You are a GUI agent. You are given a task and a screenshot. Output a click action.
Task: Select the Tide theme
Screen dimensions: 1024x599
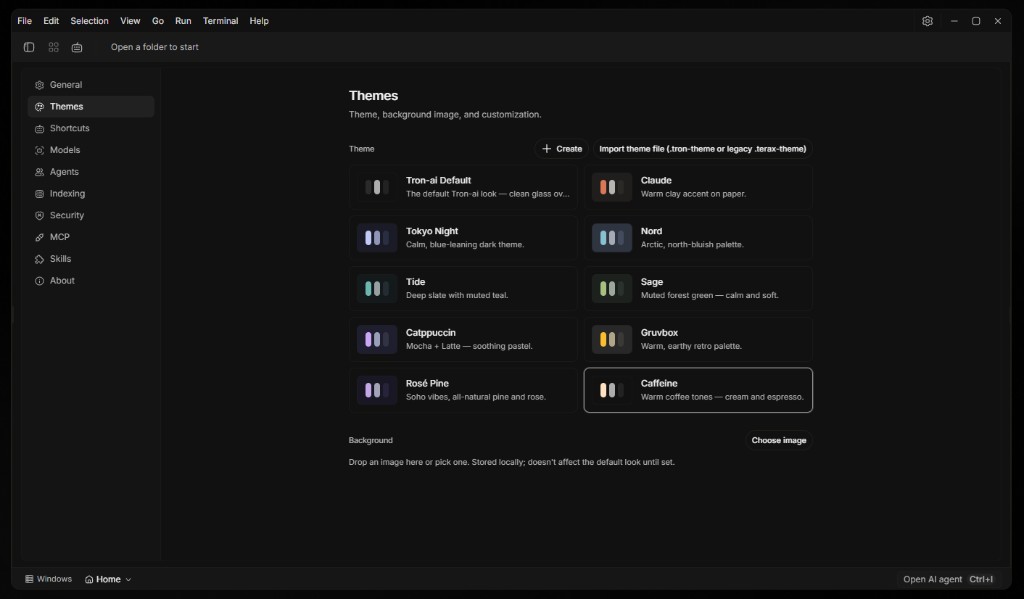tap(463, 288)
